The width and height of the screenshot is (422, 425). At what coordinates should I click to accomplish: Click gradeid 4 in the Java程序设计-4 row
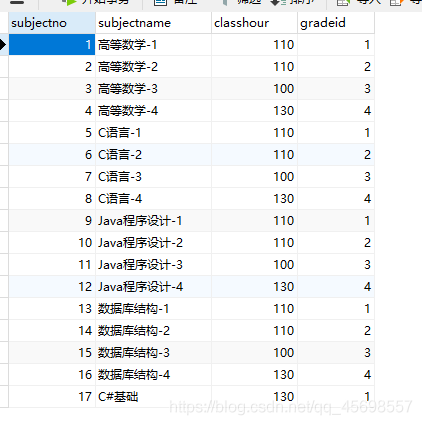336,287
